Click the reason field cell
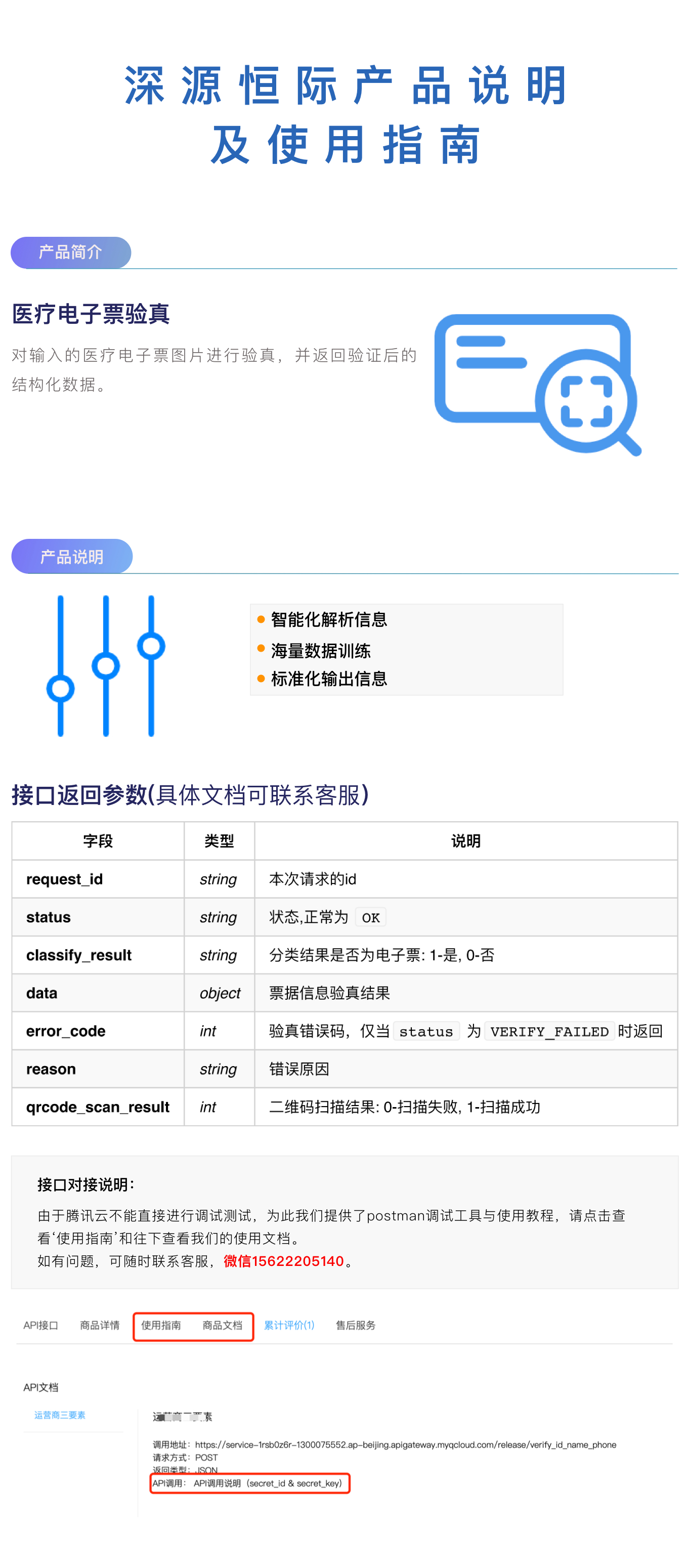This screenshot has height=1568, width=687. tap(98, 1069)
